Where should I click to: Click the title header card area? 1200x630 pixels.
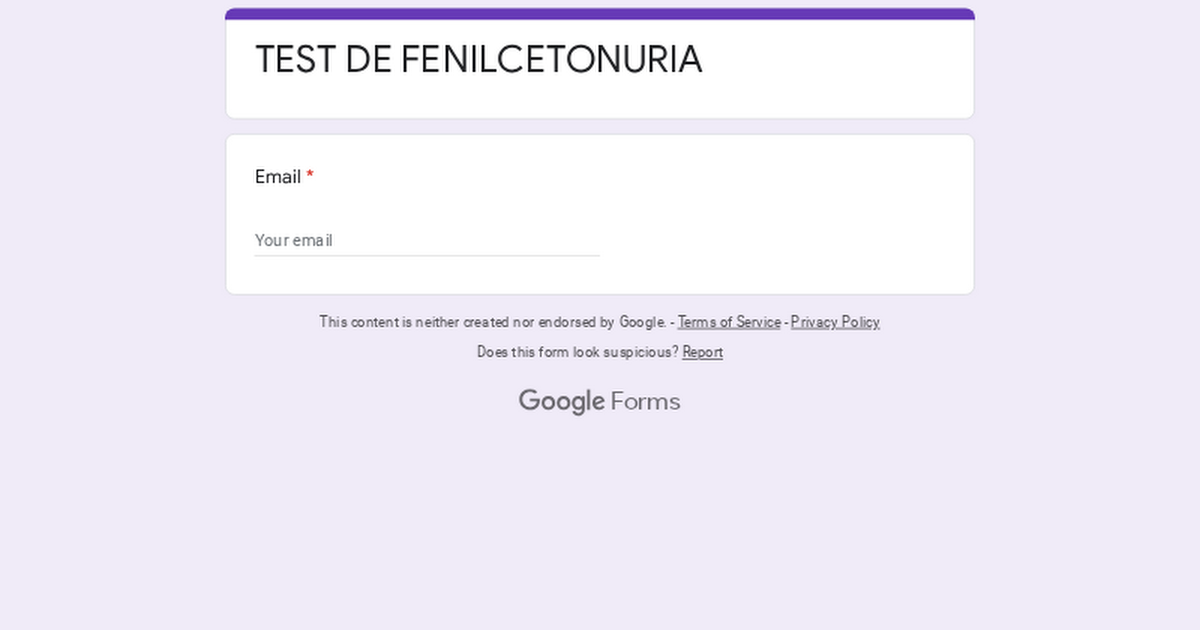click(600, 64)
